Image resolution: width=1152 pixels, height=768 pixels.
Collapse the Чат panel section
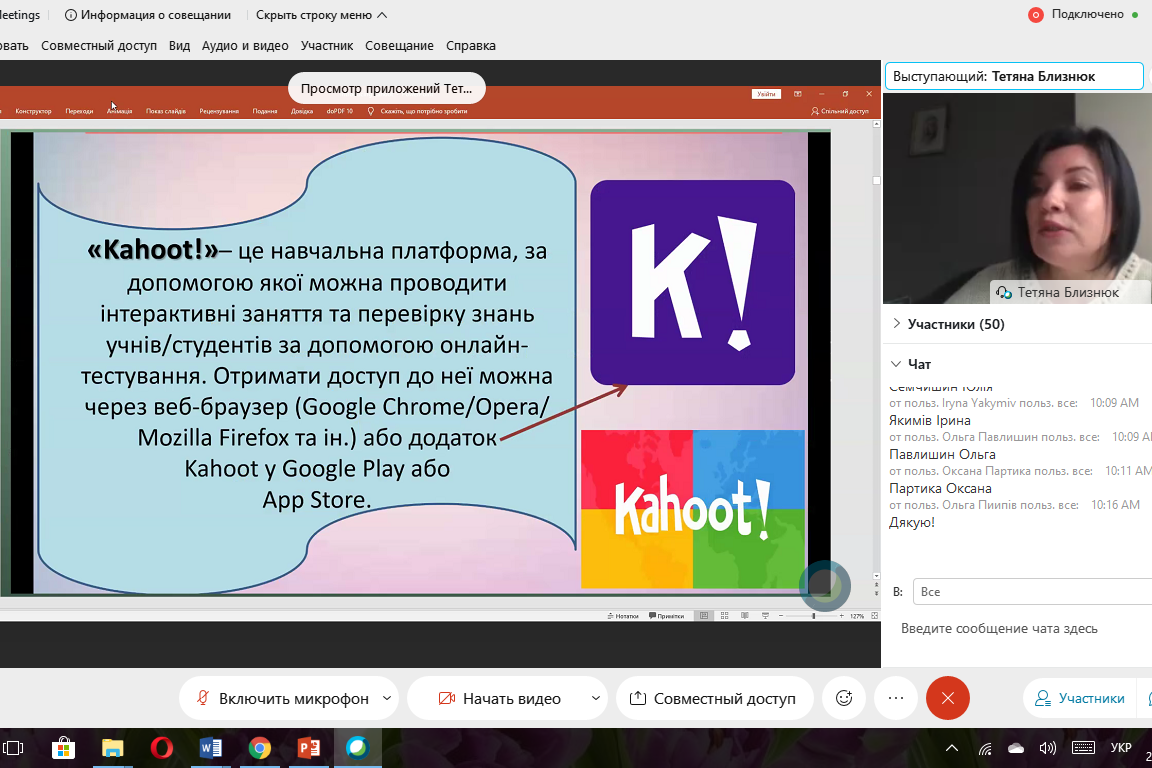pos(895,364)
